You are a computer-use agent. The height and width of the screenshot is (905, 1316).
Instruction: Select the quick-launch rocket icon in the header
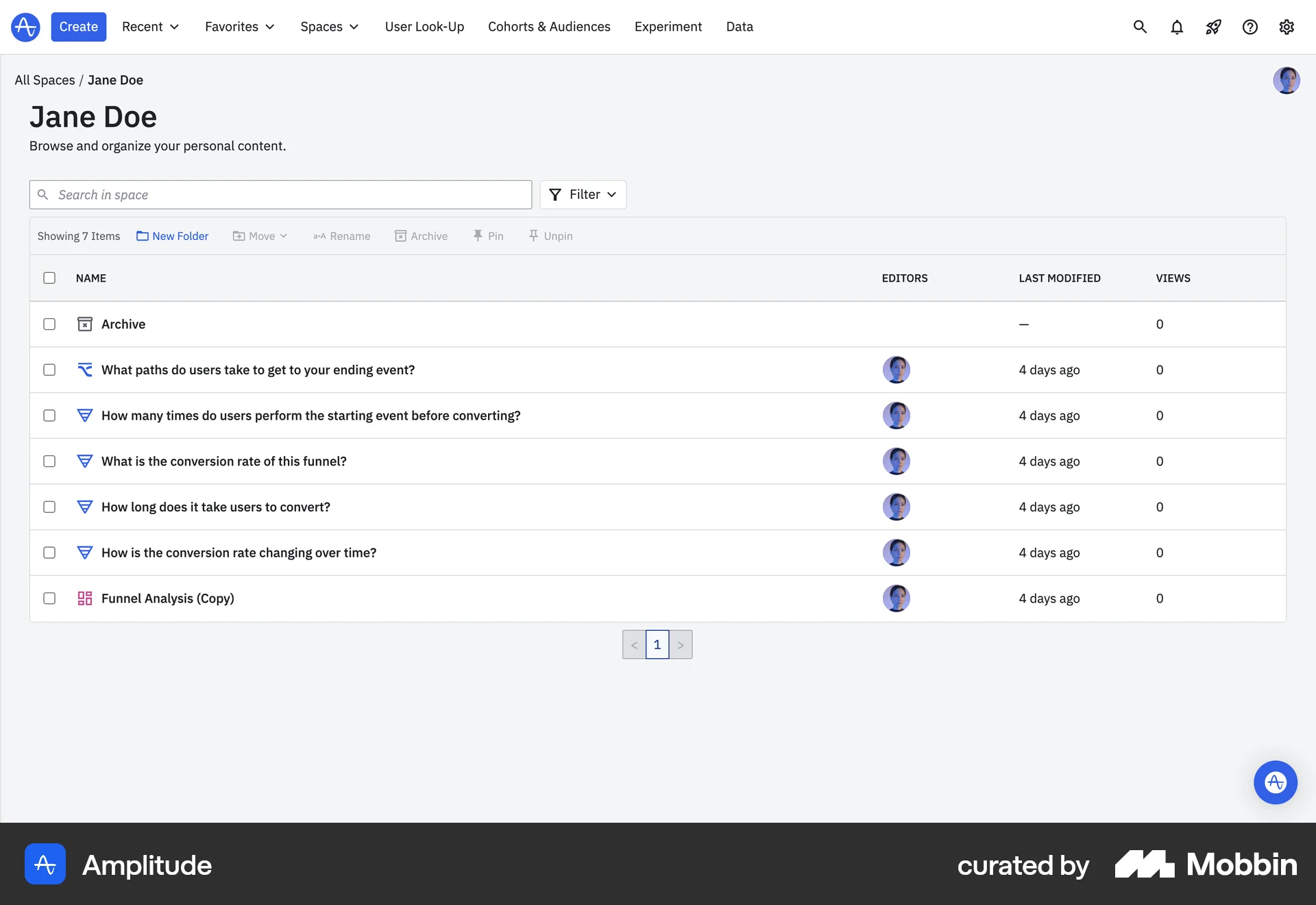coord(1213,27)
